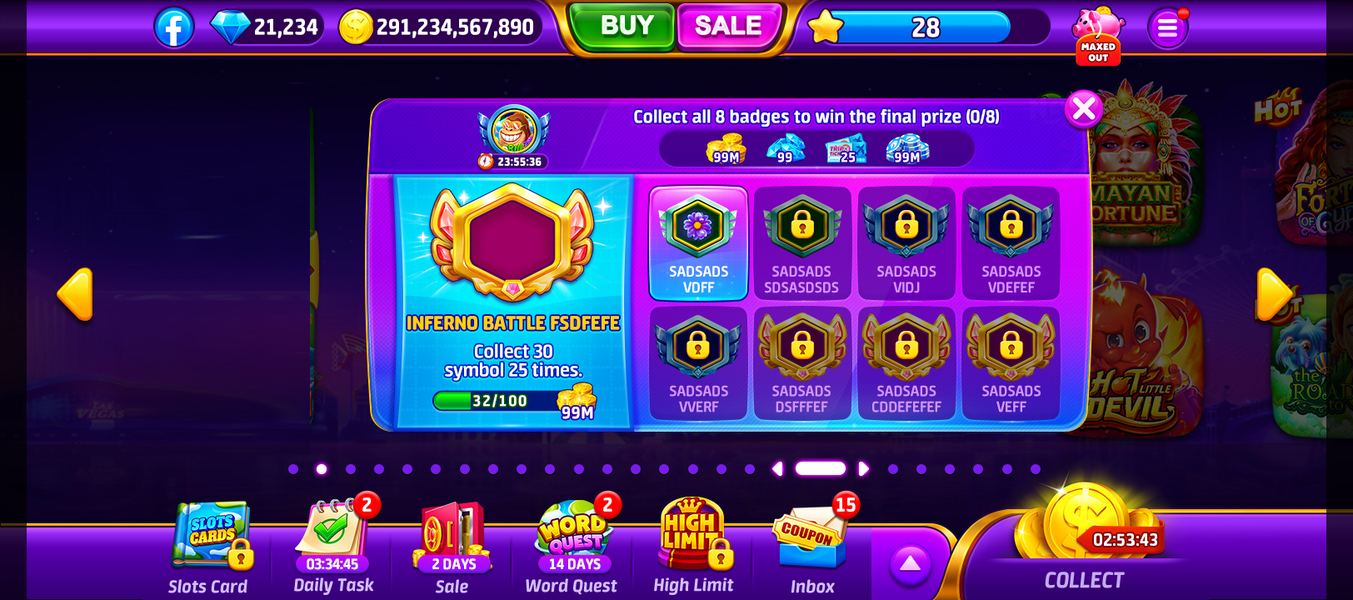Open the Inbox coupon box
The image size is (1353, 600).
click(812, 546)
